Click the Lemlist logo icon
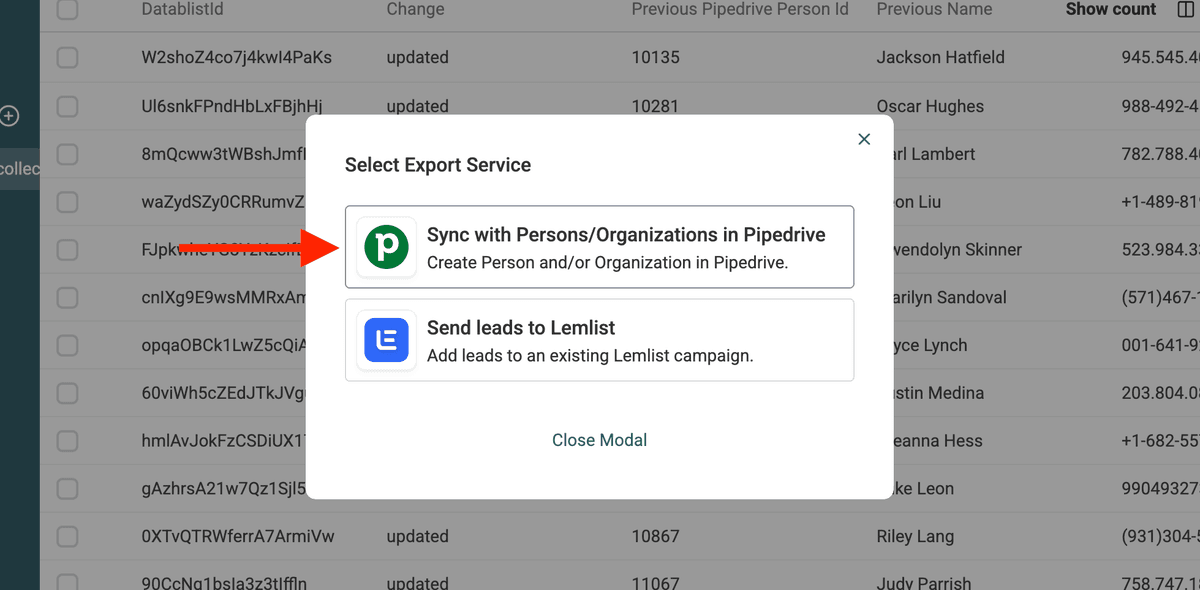This screenshot has height=590, width=1200. coord(386,340)
